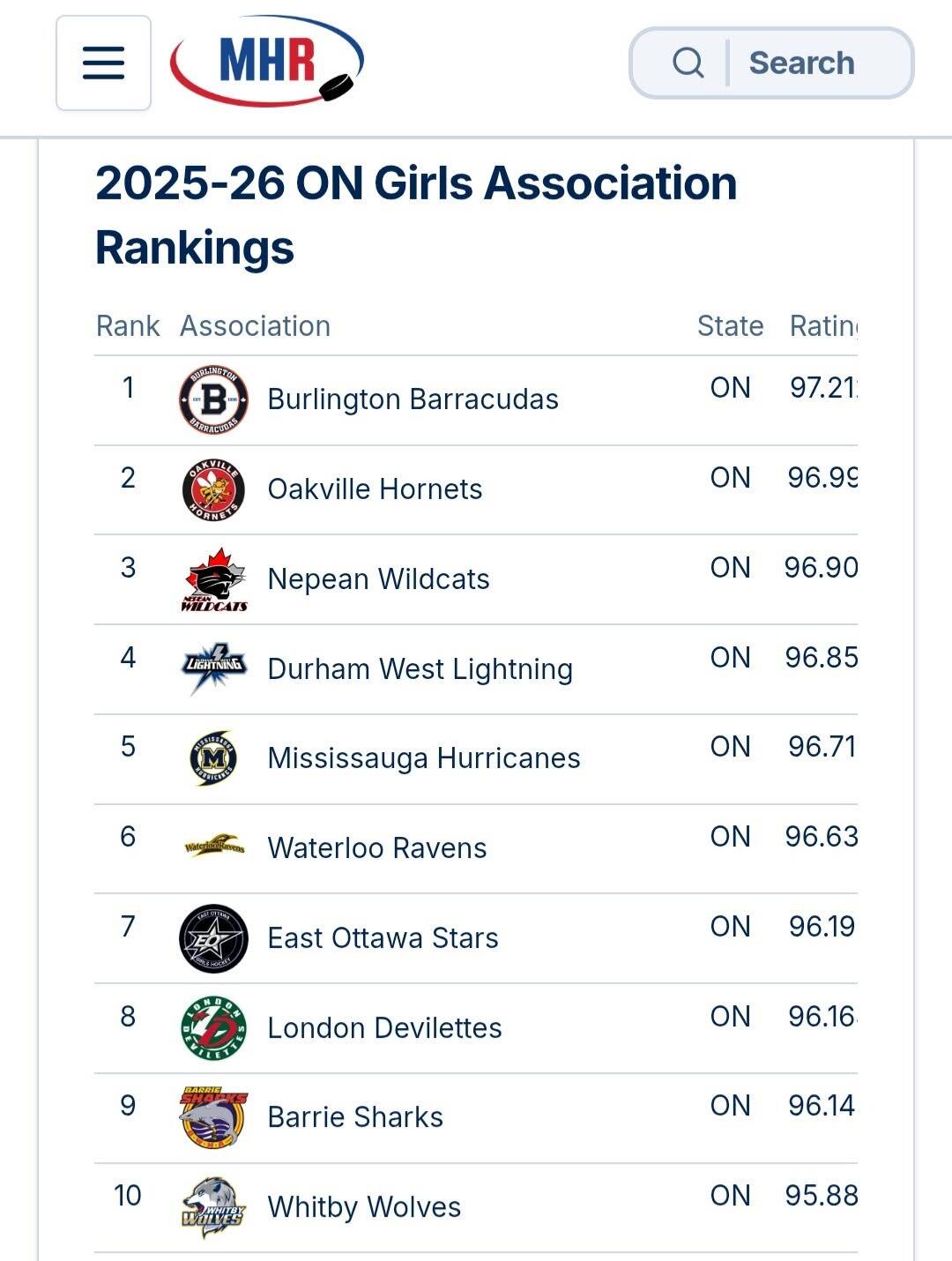Open the Waterloo Ravens association link
The height and width of the screenshot is (1261, 952).
(x=376, y=848)
